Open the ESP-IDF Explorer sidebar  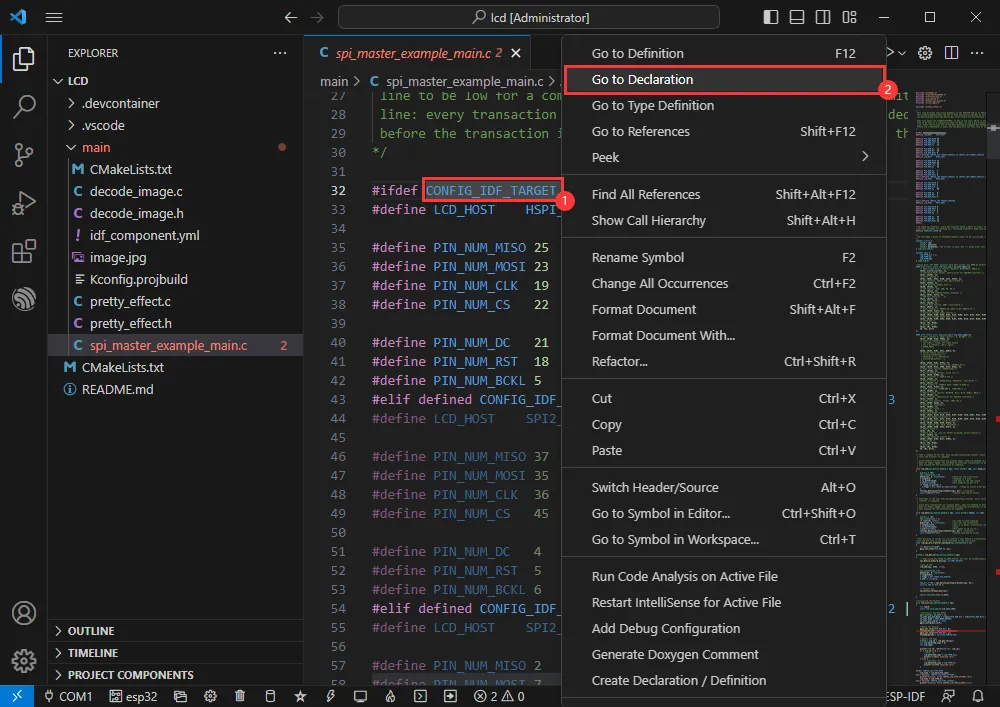coord(24,299)
